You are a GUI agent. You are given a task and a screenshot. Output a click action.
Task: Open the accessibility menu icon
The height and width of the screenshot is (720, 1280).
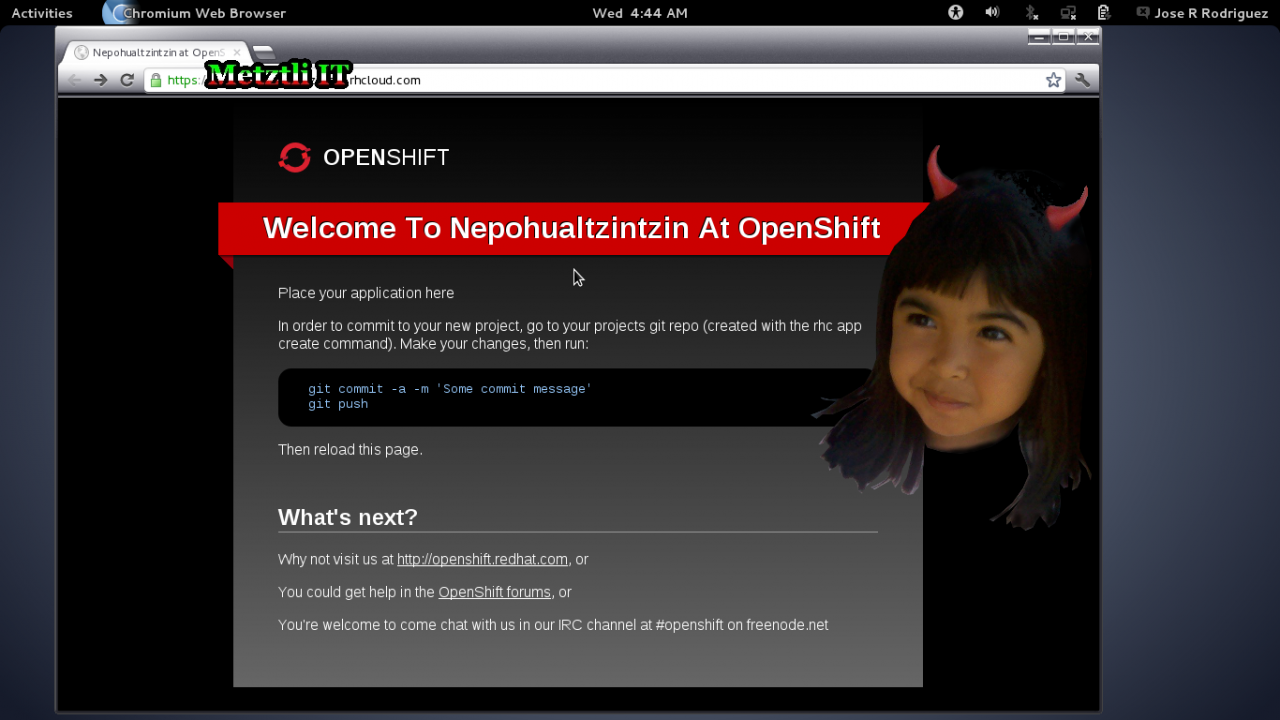(955, 13)
